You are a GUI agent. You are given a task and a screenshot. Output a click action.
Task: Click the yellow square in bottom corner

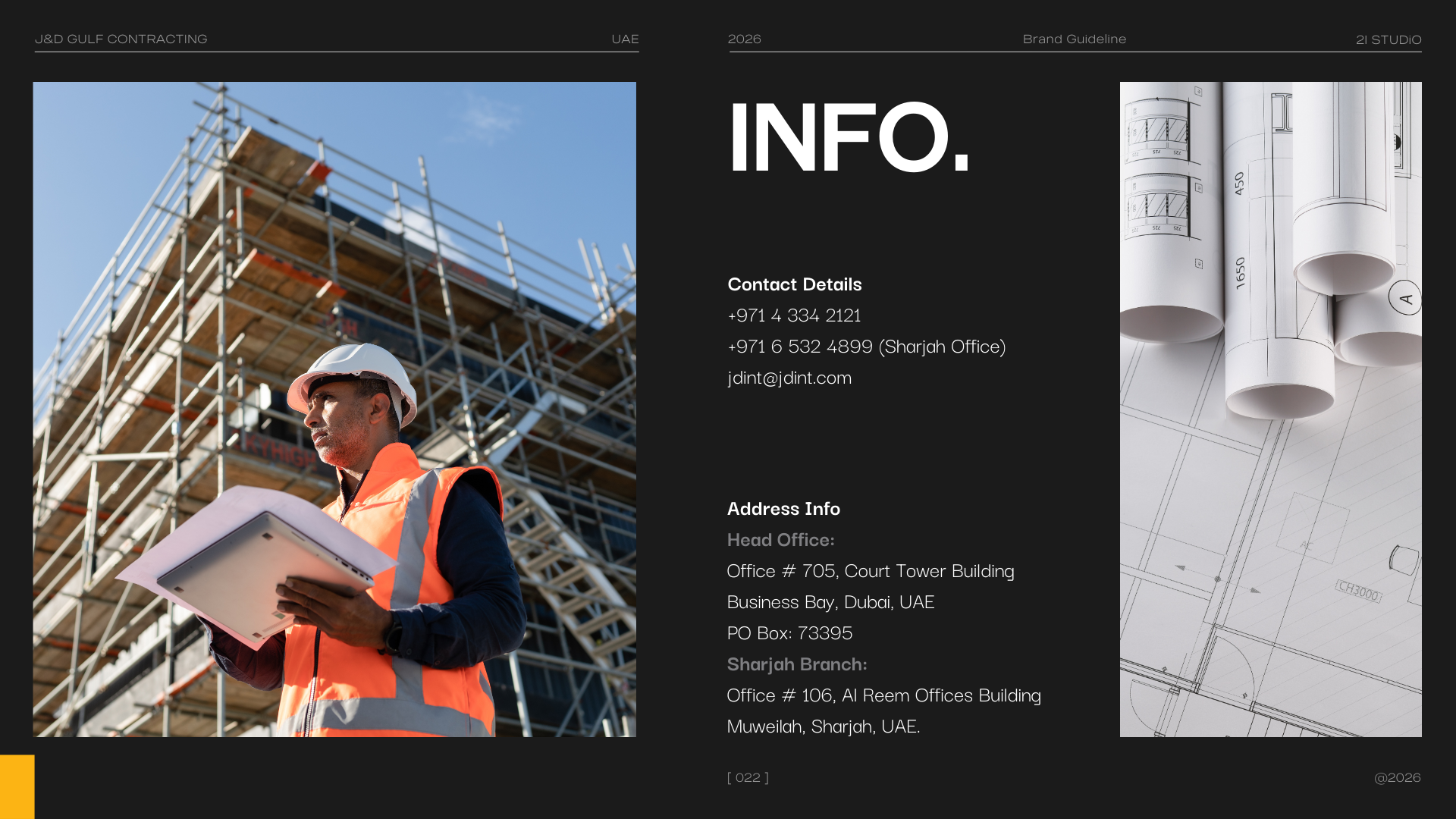[x=17, y=786]
